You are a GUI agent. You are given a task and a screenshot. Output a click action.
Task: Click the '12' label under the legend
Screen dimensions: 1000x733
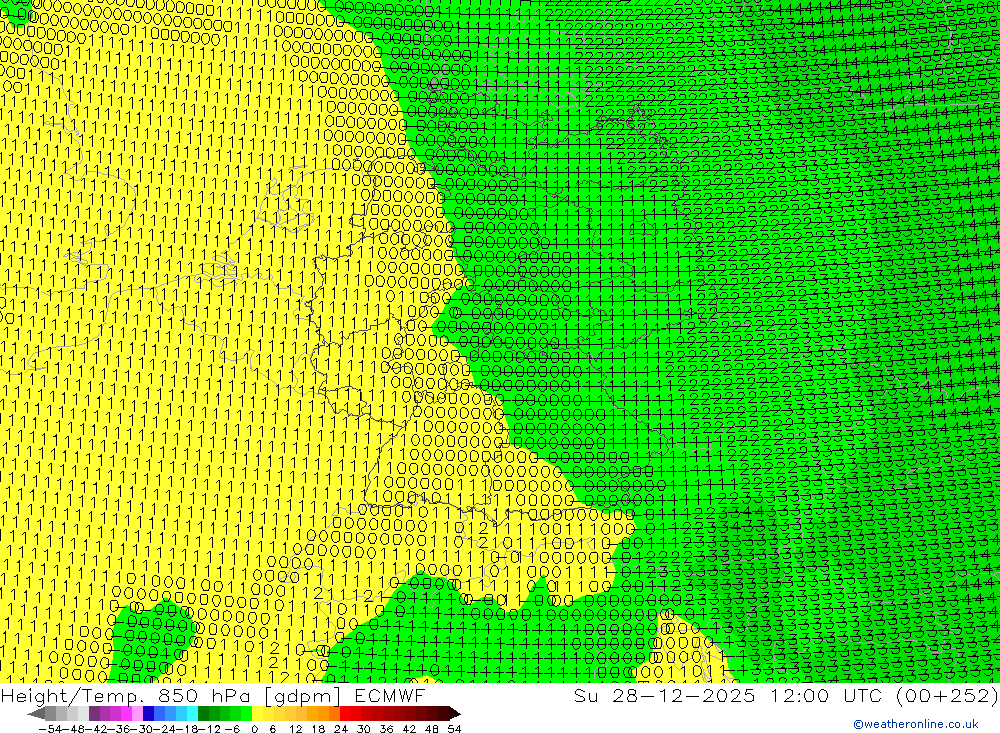[x=295, y=729]
